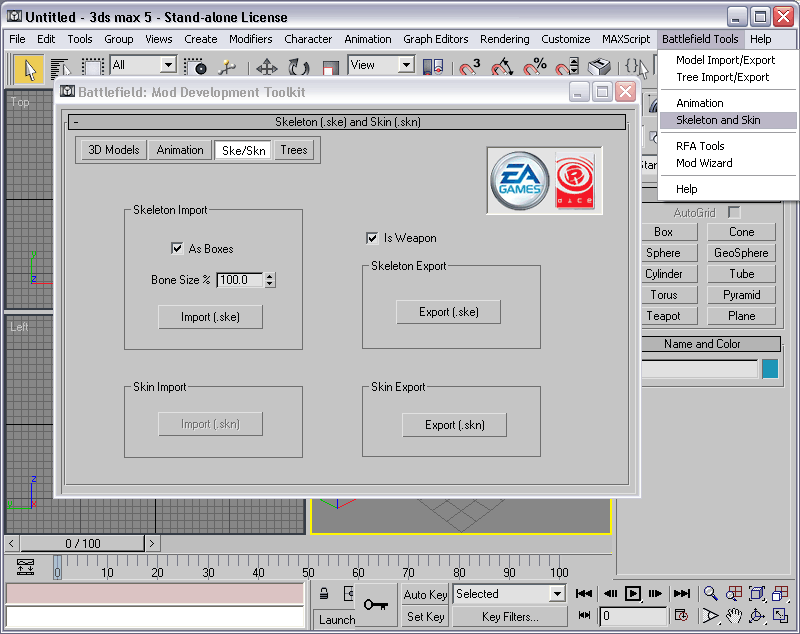Click Zoom Extents viewport icon
The image size is (800, 634).
click(757, 593)
